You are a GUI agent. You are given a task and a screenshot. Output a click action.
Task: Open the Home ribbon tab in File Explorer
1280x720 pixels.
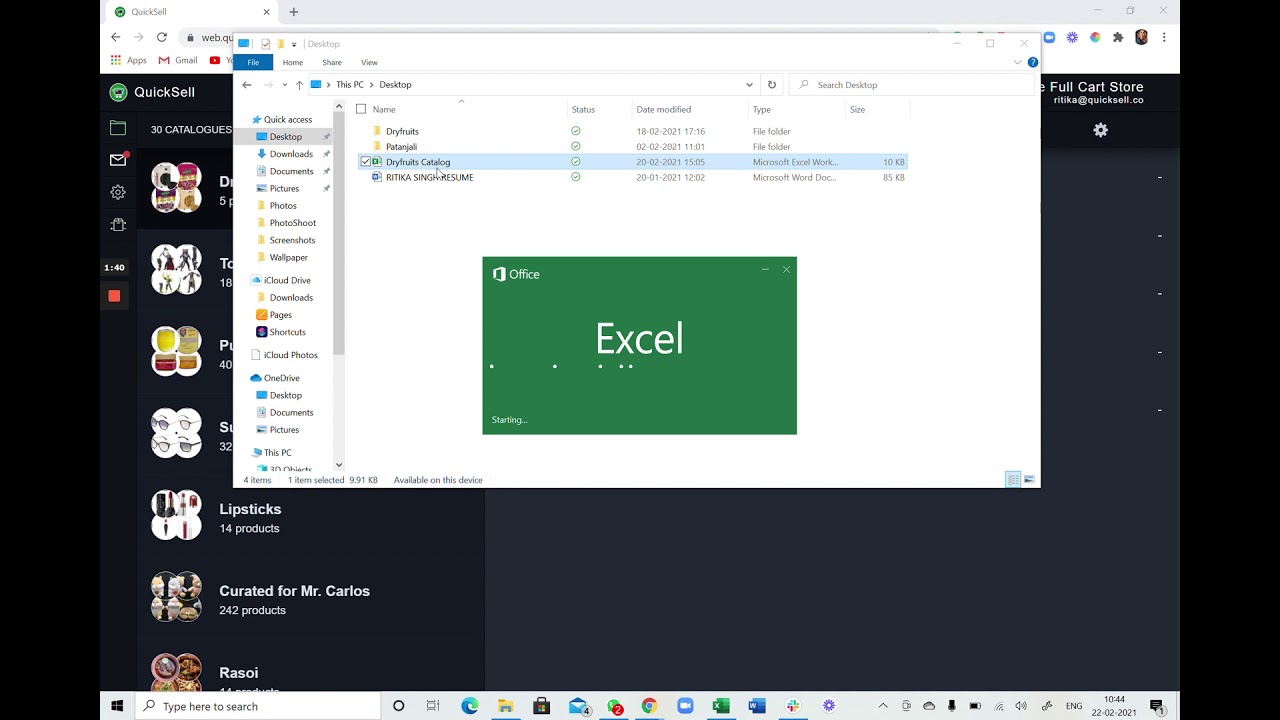[x=293, y=62]
